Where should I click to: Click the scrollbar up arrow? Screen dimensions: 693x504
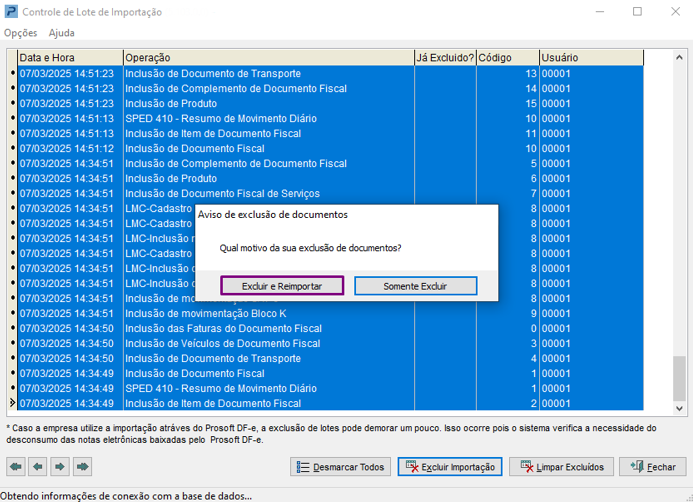[x=679, y=57]
